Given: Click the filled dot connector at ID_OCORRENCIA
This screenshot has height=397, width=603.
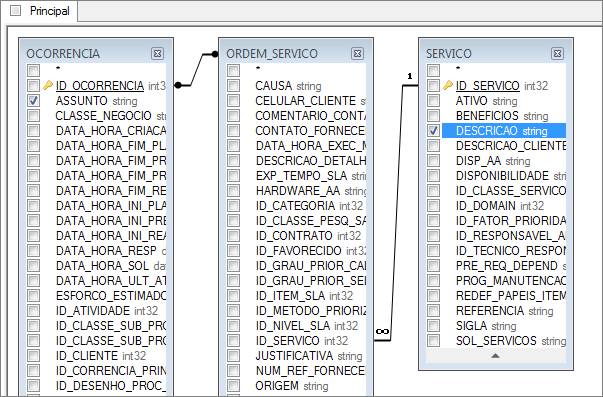Looking at the screenshot, I should click(178, 85).
